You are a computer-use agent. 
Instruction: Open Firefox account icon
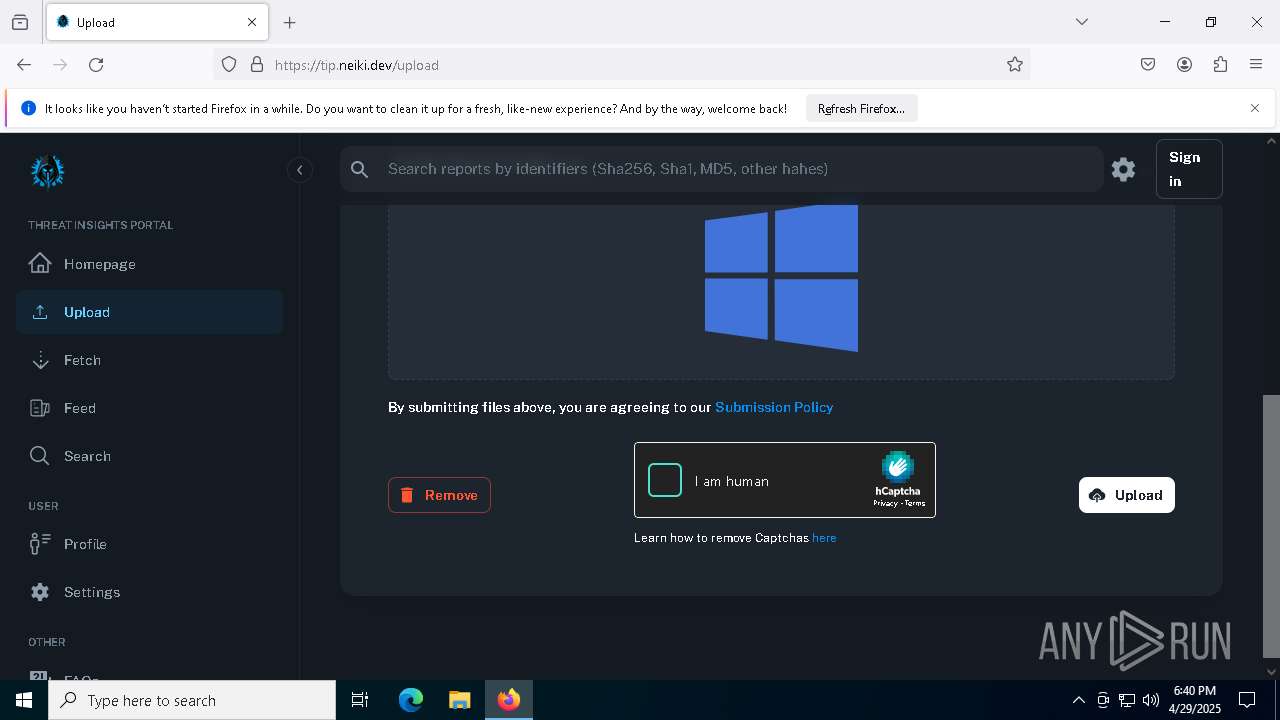[1184, 64]
